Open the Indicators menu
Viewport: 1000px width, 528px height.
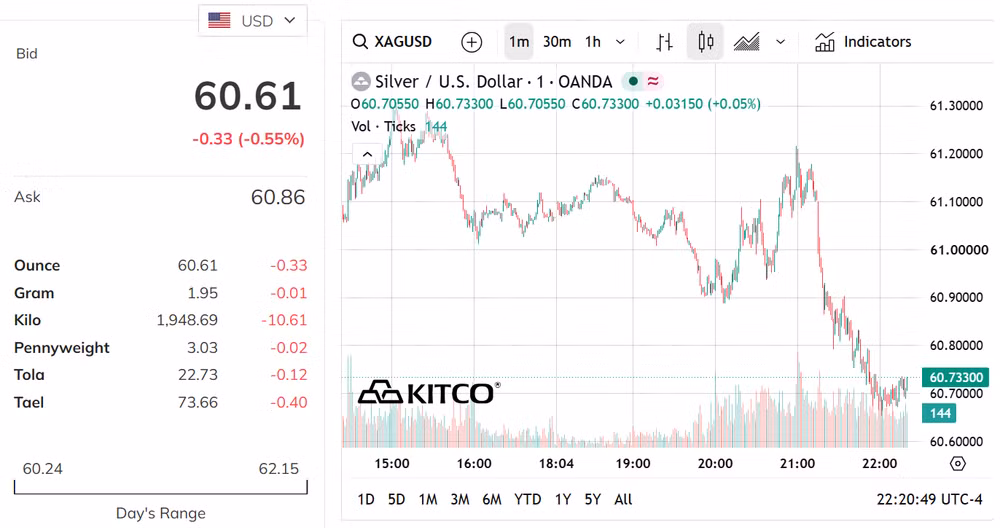click(x=863, y=42)
